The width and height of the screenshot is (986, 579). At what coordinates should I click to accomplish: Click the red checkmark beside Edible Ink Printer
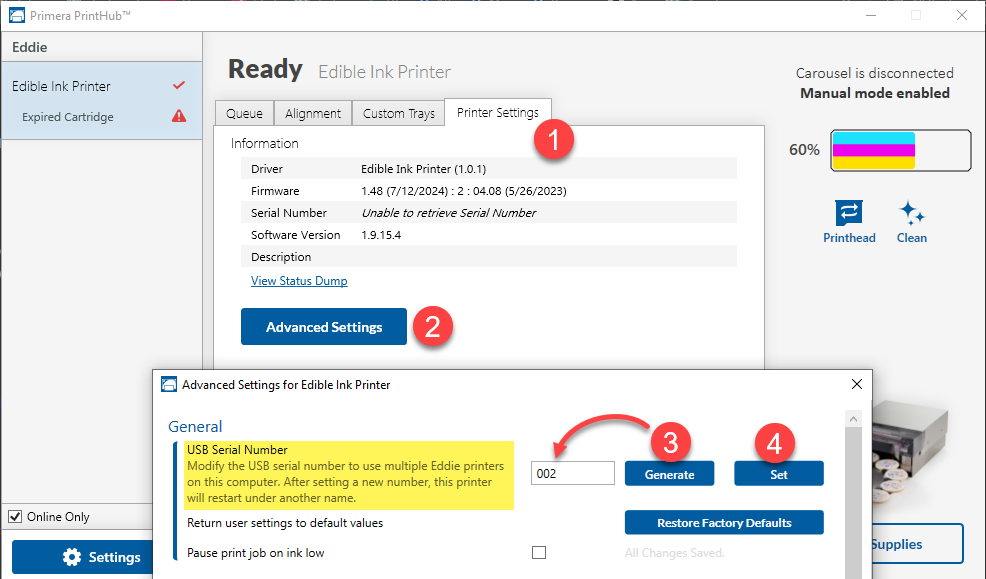[179, 85]
